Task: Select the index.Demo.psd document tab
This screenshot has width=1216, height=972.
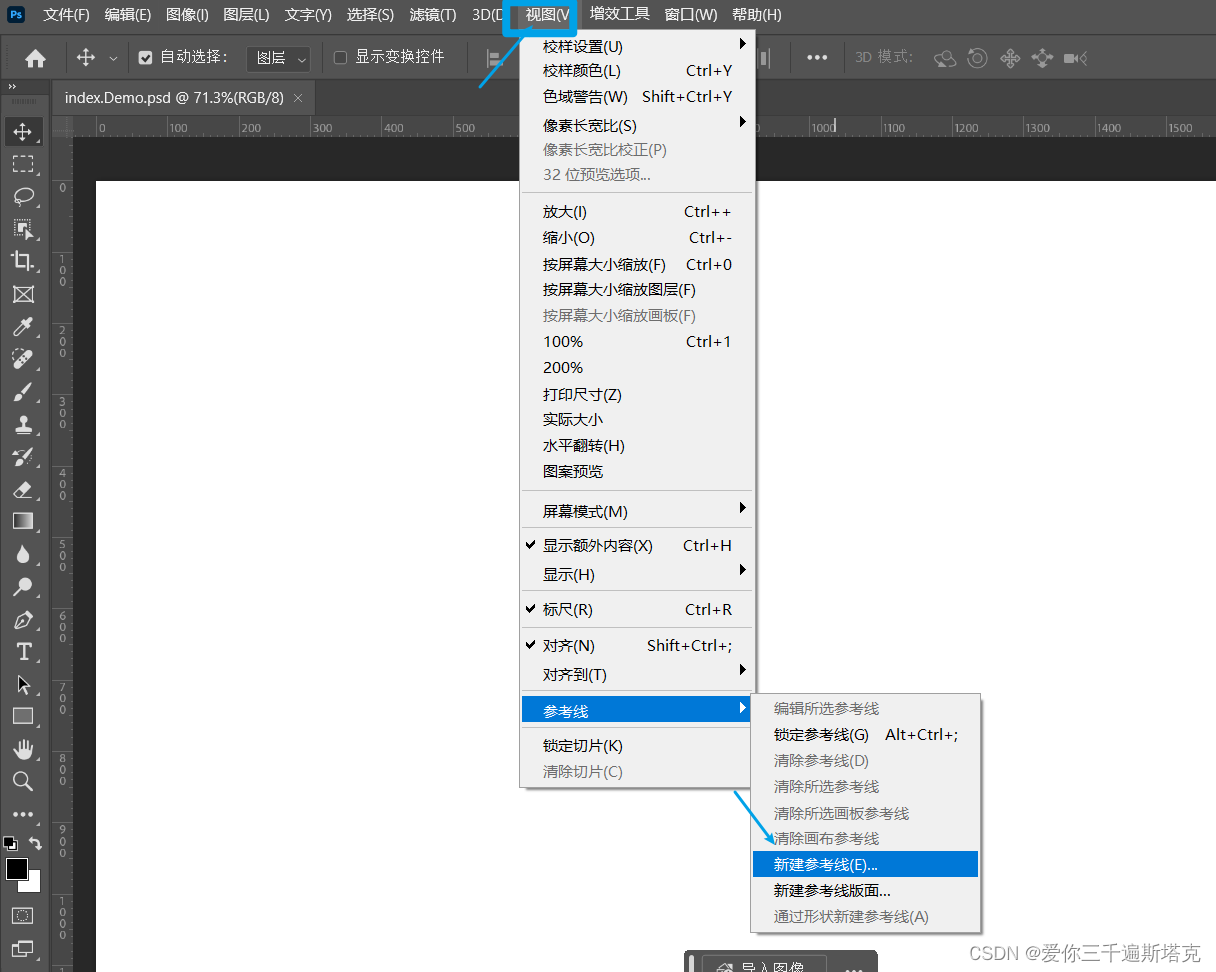Action: 183,98
